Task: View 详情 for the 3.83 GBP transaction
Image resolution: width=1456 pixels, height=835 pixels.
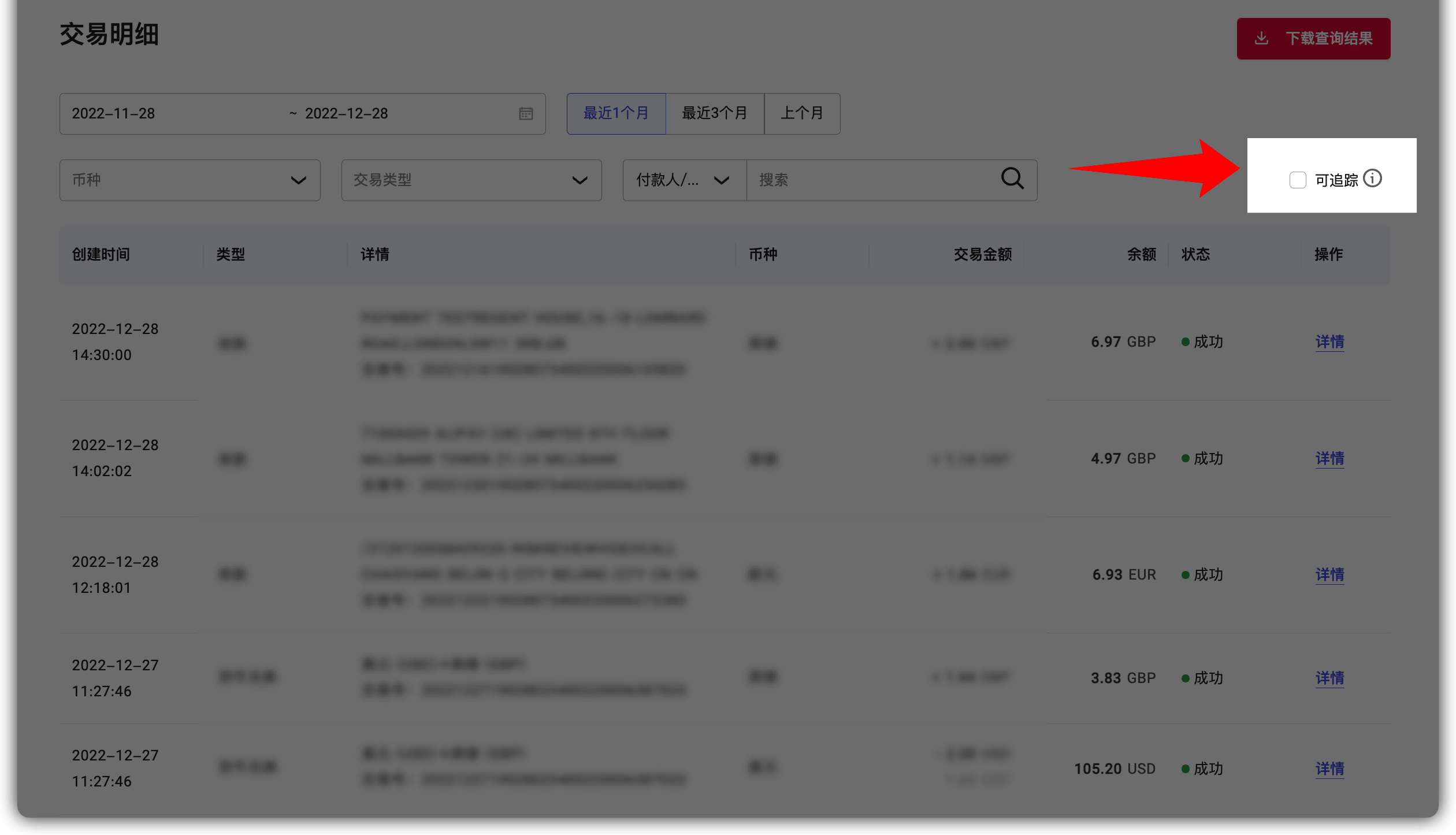Action: tap(1329, 678)
